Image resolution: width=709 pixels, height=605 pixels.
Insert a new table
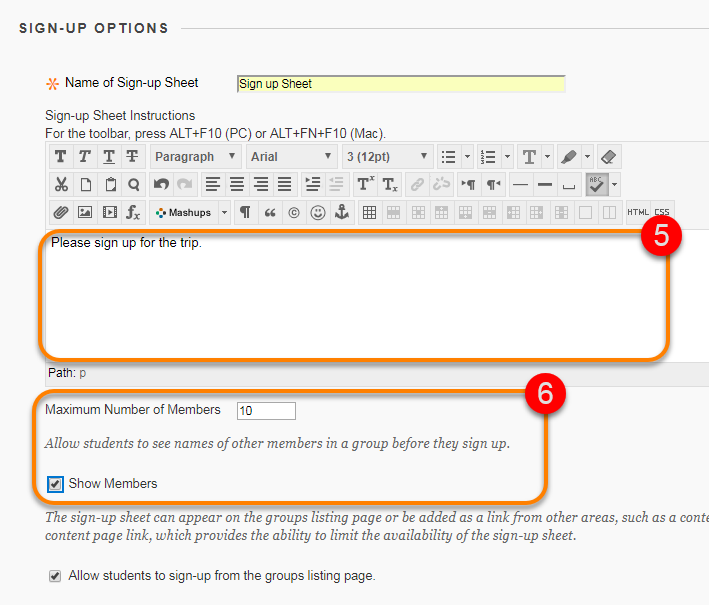(369, 213)
